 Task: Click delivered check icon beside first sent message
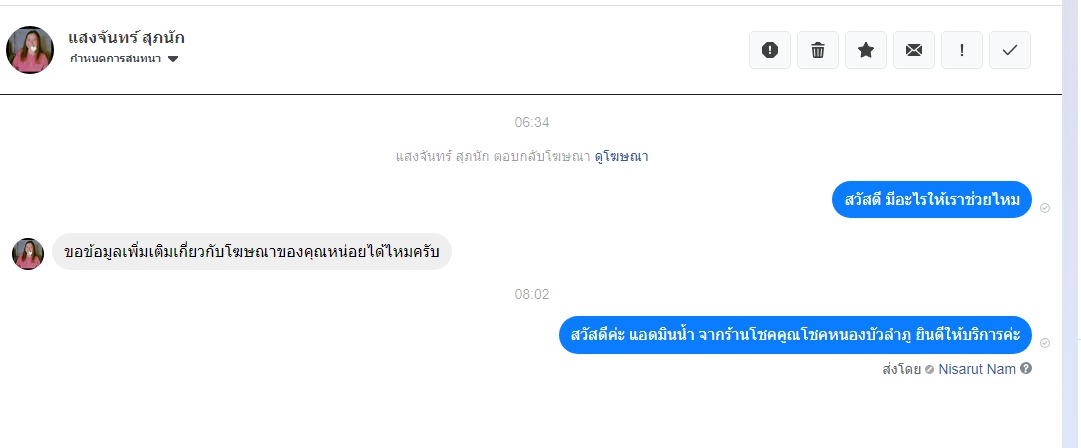pyautogui.click(x=1045, y=208)
